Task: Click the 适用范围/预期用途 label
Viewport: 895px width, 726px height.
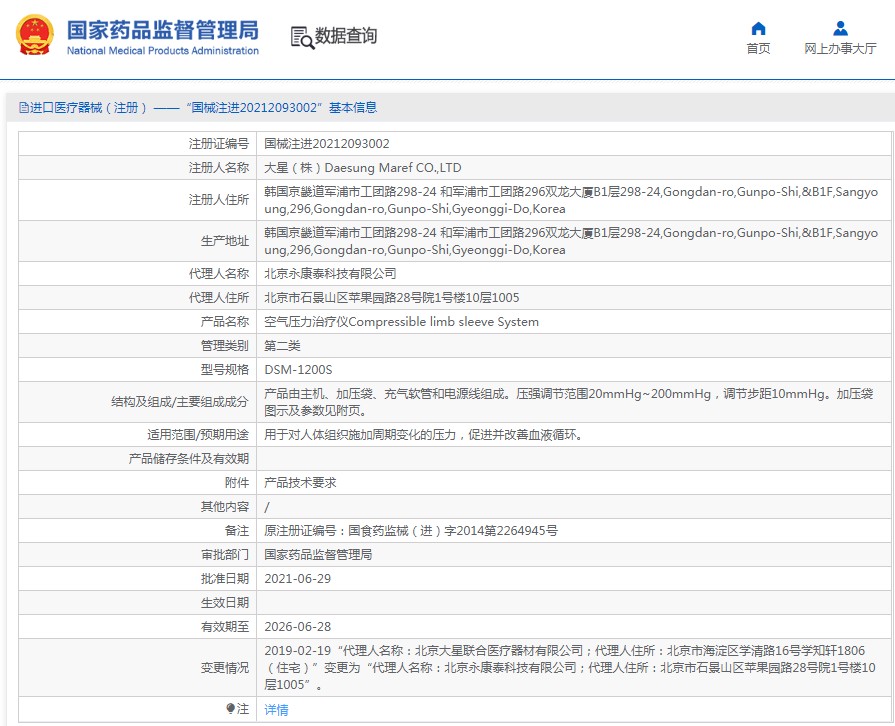Action: 198,435
